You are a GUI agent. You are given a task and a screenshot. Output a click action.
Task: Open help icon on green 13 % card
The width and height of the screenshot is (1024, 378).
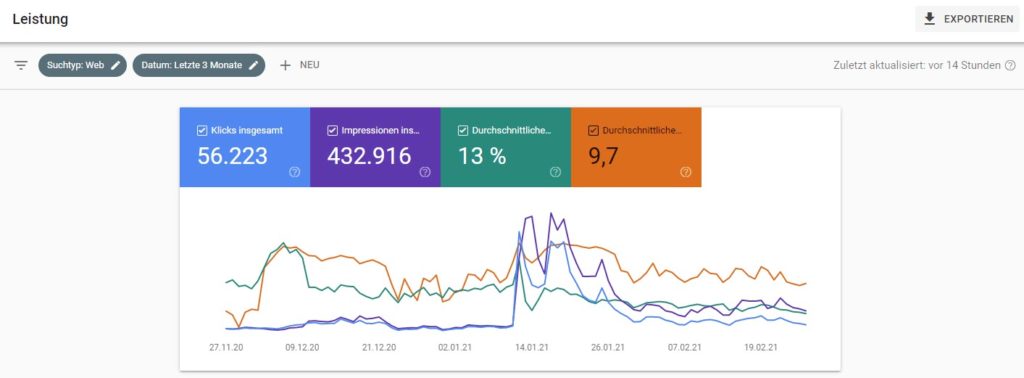click(x=555, y=172)
